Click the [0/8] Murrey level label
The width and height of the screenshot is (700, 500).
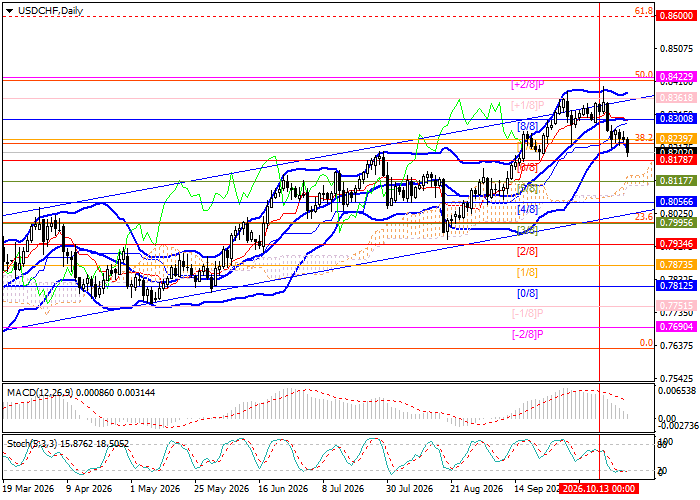[x=527, y=293]
